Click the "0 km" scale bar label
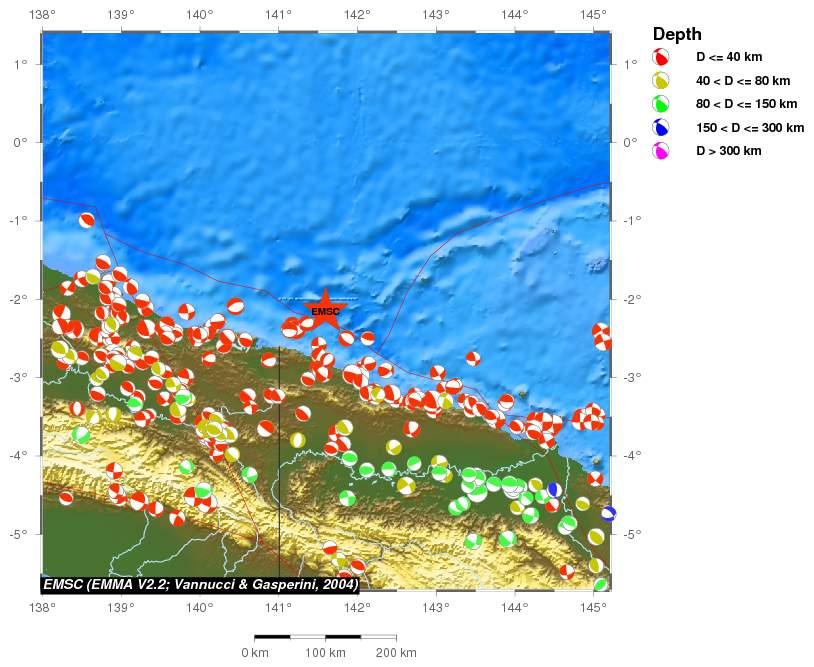The height and width of the screenshot is (667, 814). tap(255, 653)
